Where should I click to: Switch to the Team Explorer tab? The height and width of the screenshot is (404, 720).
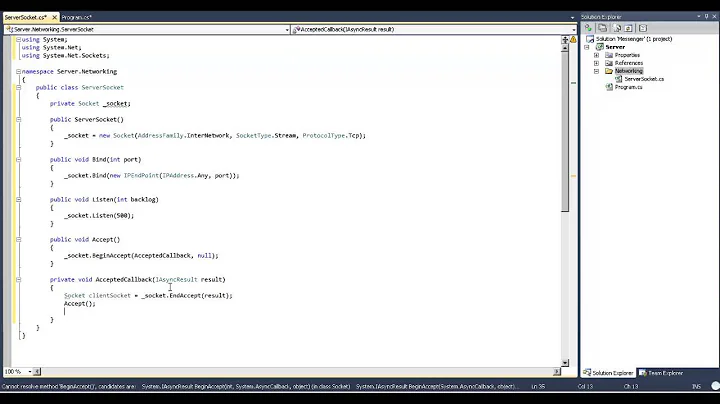click(x=661, y=373)
